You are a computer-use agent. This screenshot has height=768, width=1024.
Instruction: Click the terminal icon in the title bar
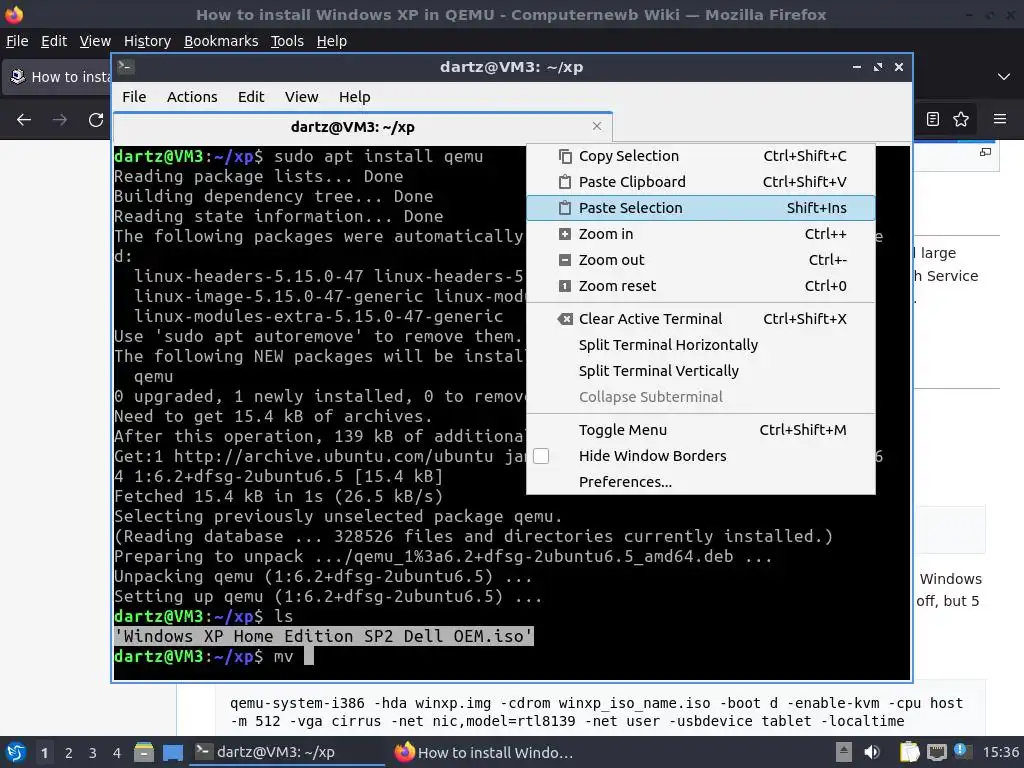[x=125, y=67]
